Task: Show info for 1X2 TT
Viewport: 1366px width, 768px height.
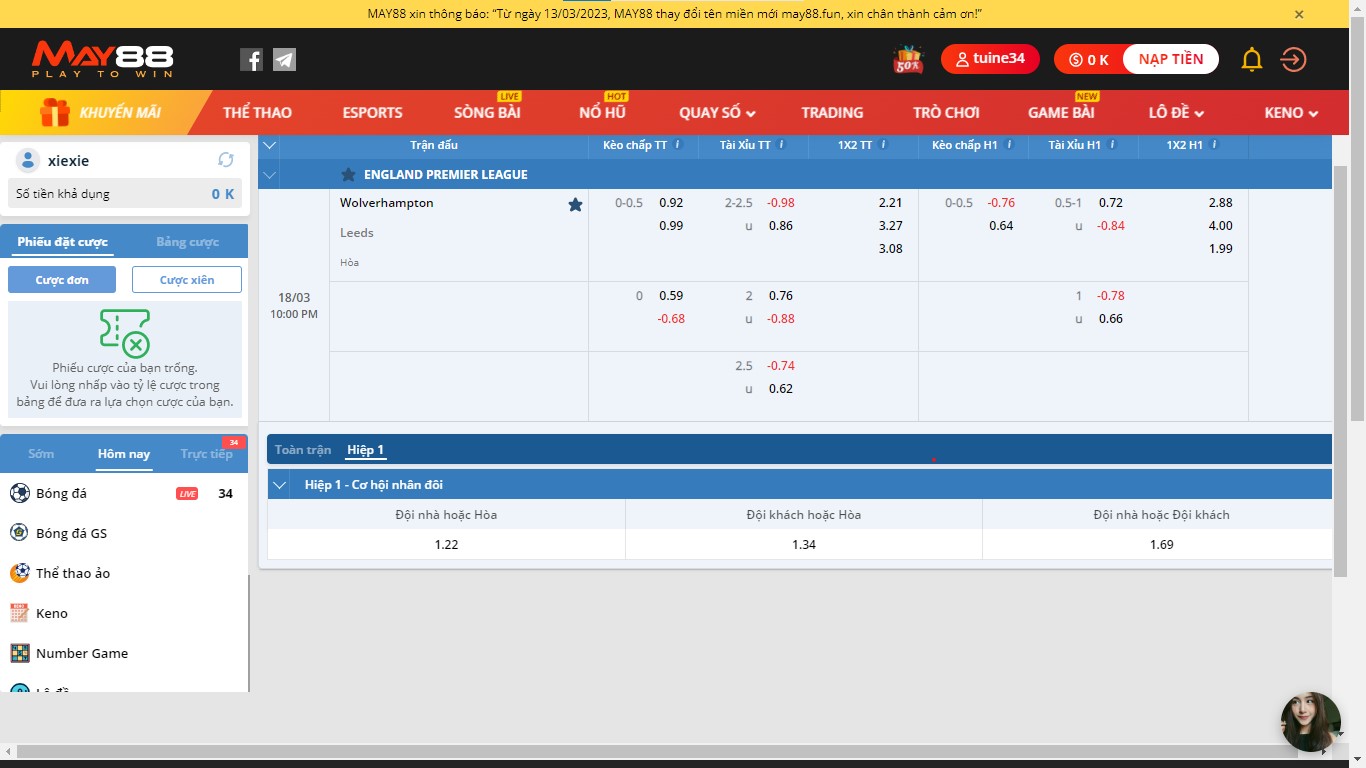Action: click(x=883, y=145)
